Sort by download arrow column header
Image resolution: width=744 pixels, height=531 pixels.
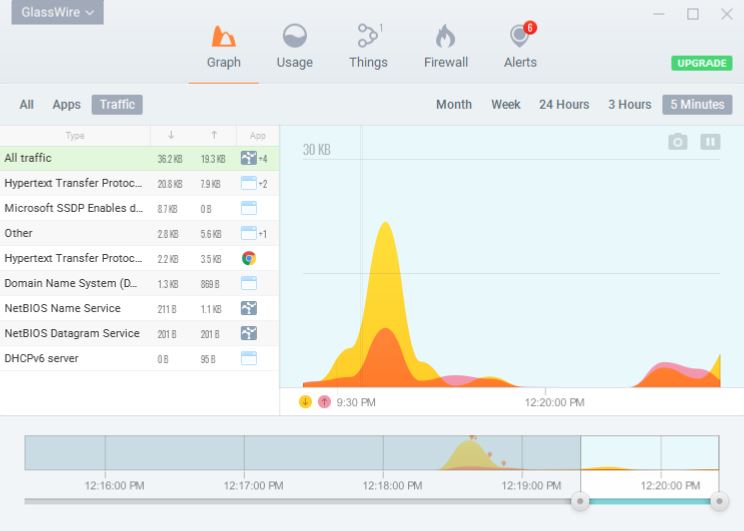(x=171, y=135)
